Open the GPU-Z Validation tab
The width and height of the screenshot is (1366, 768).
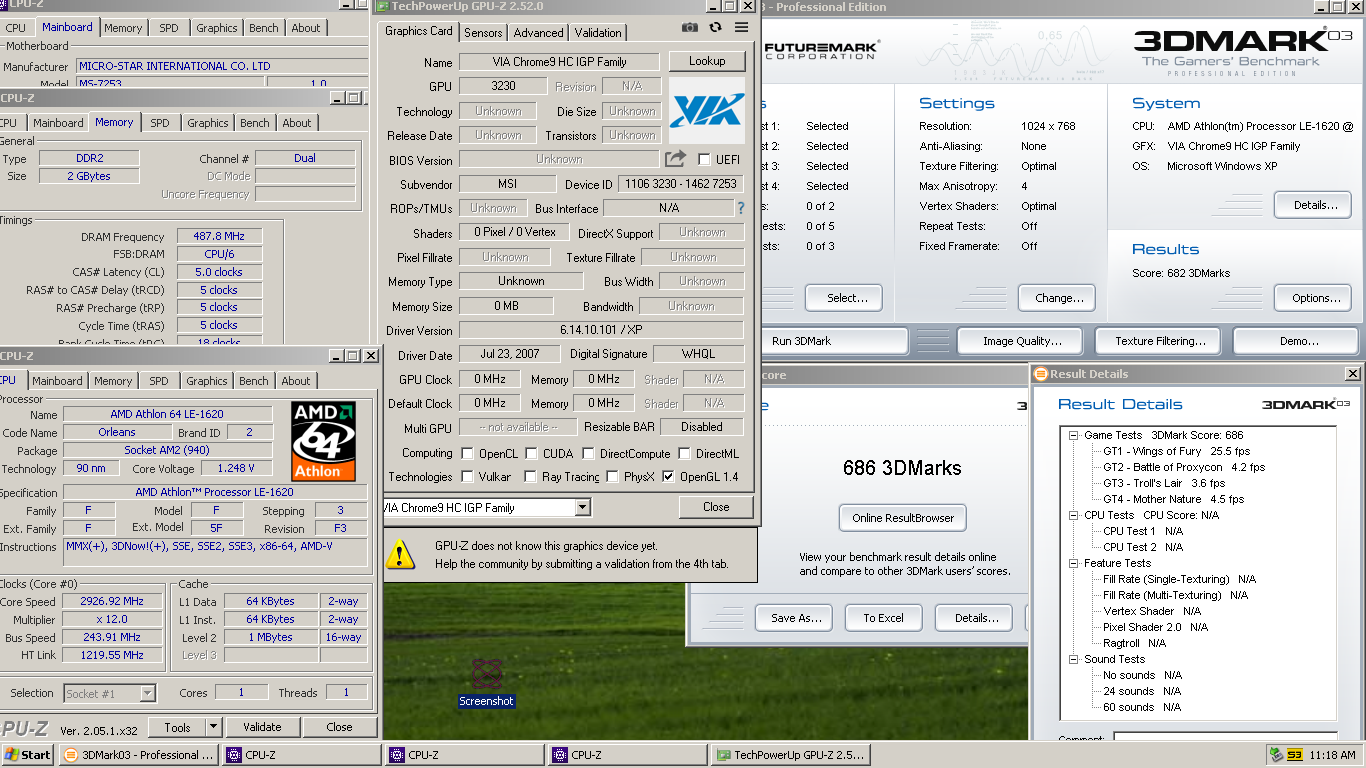pos(598,33)
